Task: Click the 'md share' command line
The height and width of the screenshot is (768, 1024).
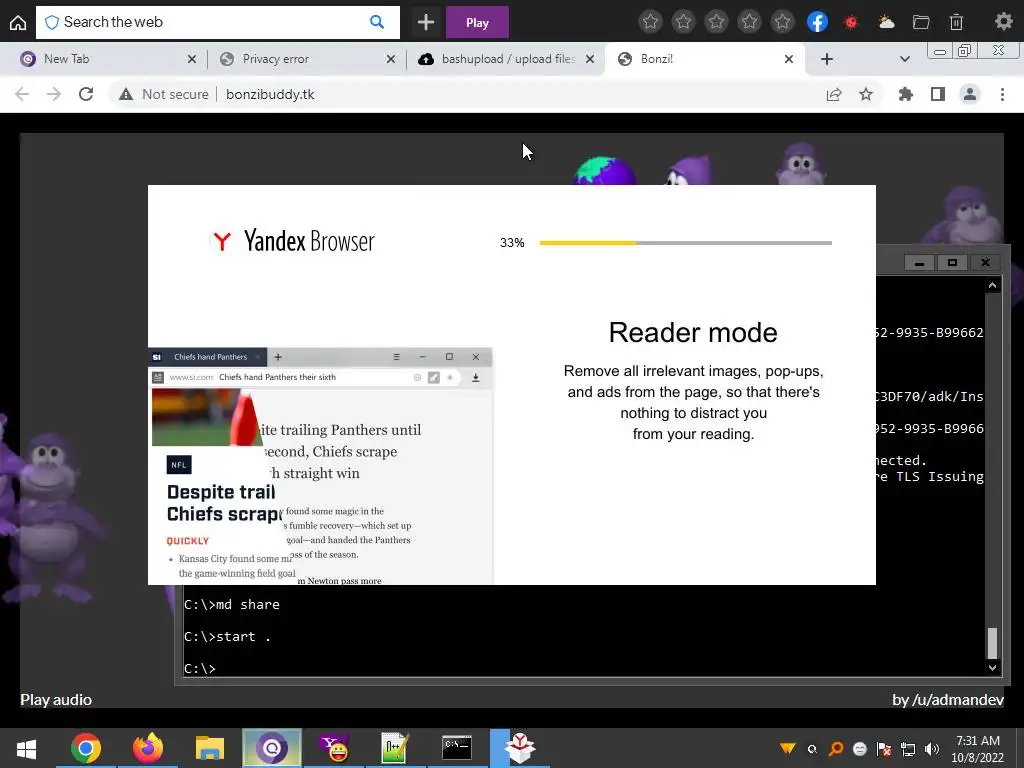Action: click(232, 605)
